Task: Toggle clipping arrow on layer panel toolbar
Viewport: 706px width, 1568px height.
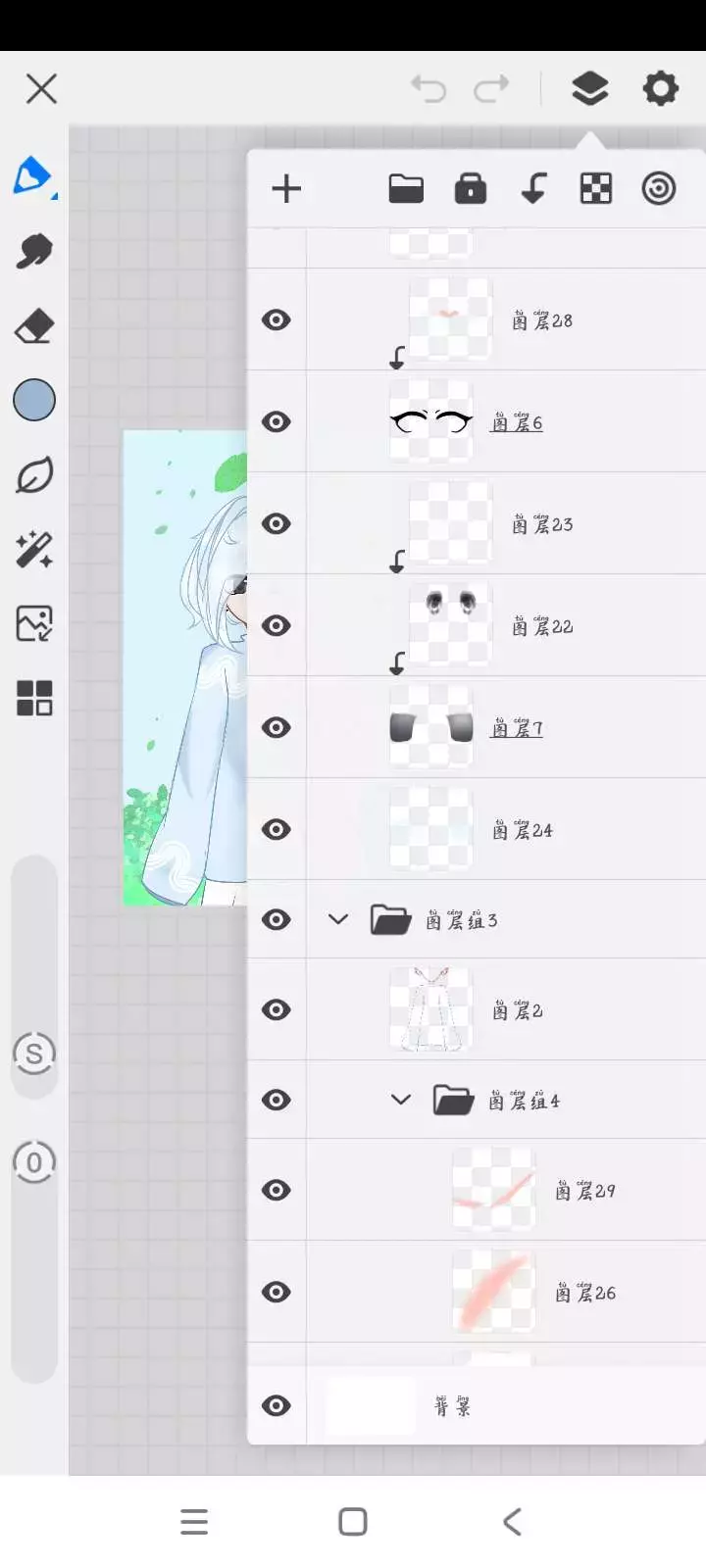Action: [533, 188]
